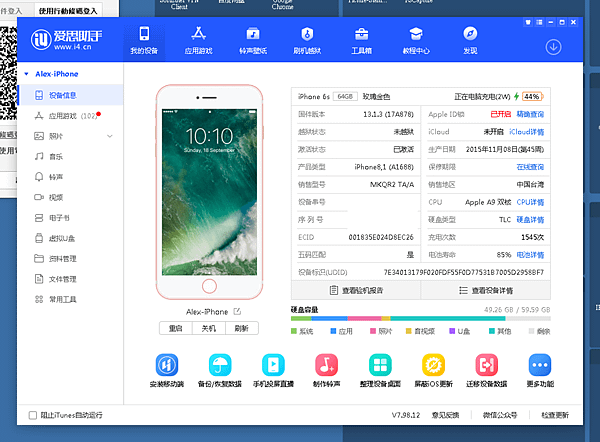
Task: Collapse the Alex-iPhone device tree
Action: pyautogui.click(x=26, y=74)
